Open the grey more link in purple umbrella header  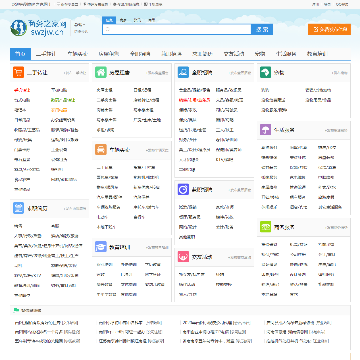pyautogui.click(x=336, y=130)
